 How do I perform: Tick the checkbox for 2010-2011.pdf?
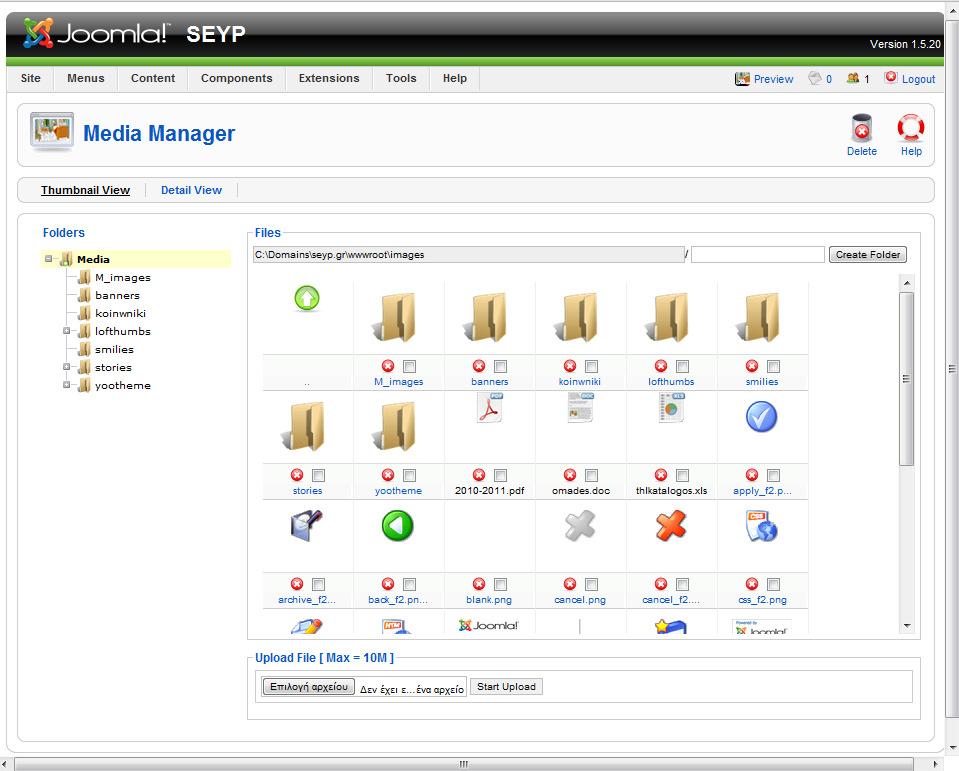pyautogui.click(x=500, y=475)
